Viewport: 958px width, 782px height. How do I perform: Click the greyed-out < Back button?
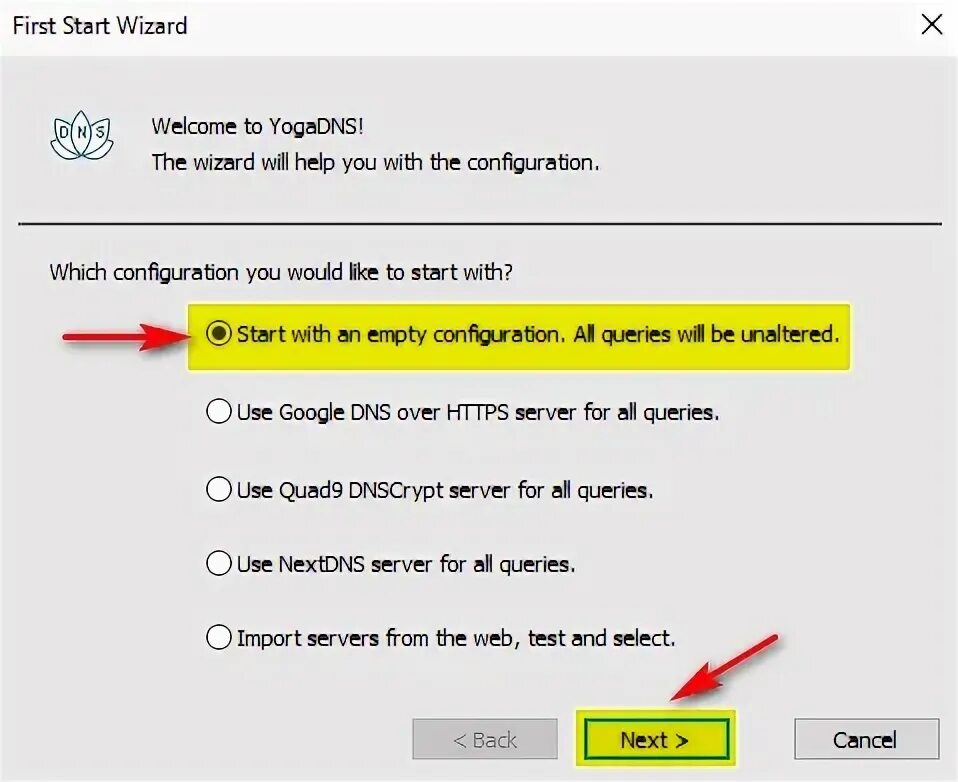[485, 739]
